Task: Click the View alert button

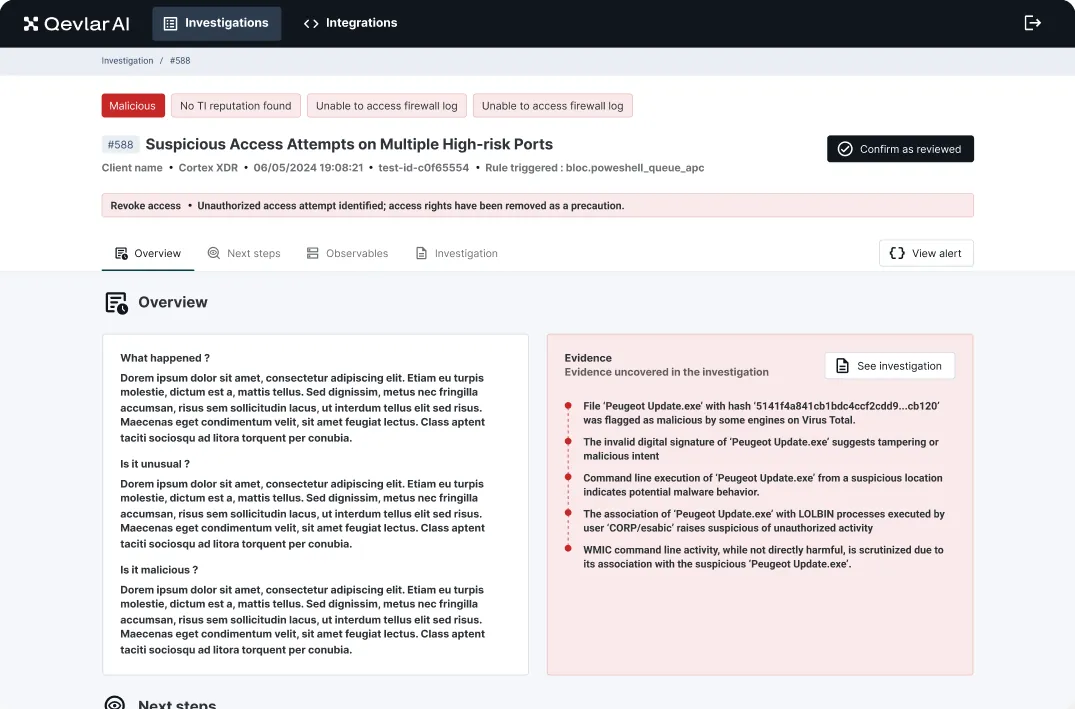Action: (926, 253)
